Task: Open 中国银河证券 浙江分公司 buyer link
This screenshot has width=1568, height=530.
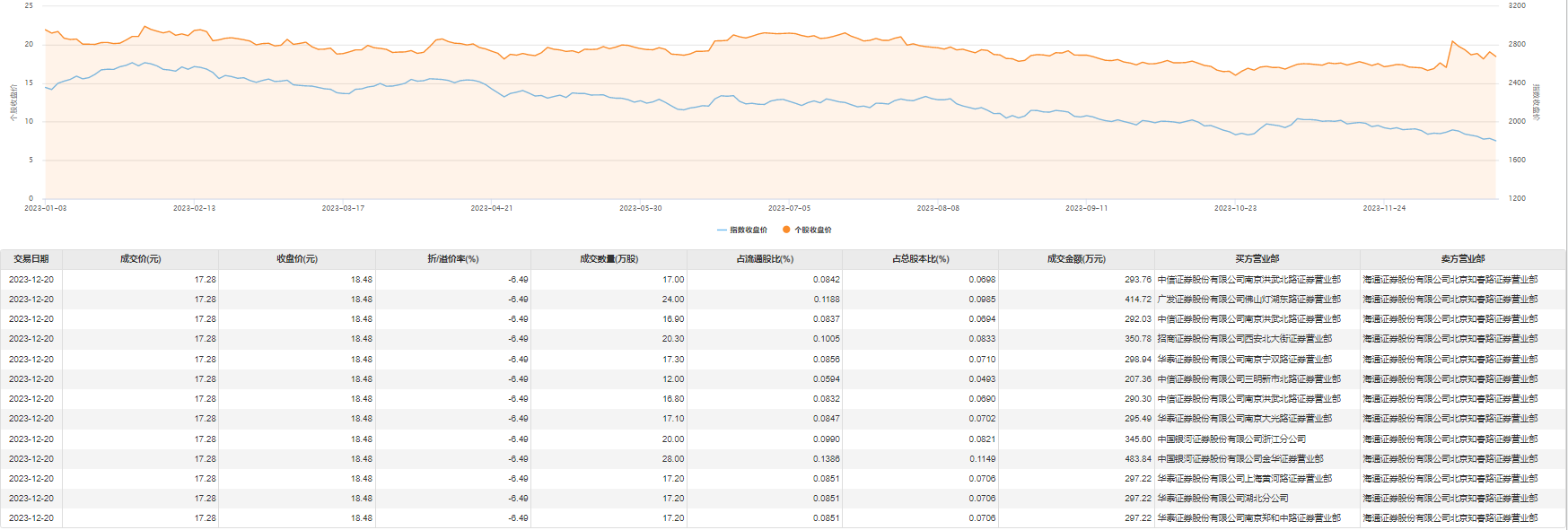Action: pyautogui.click(x=1231, y=439)
